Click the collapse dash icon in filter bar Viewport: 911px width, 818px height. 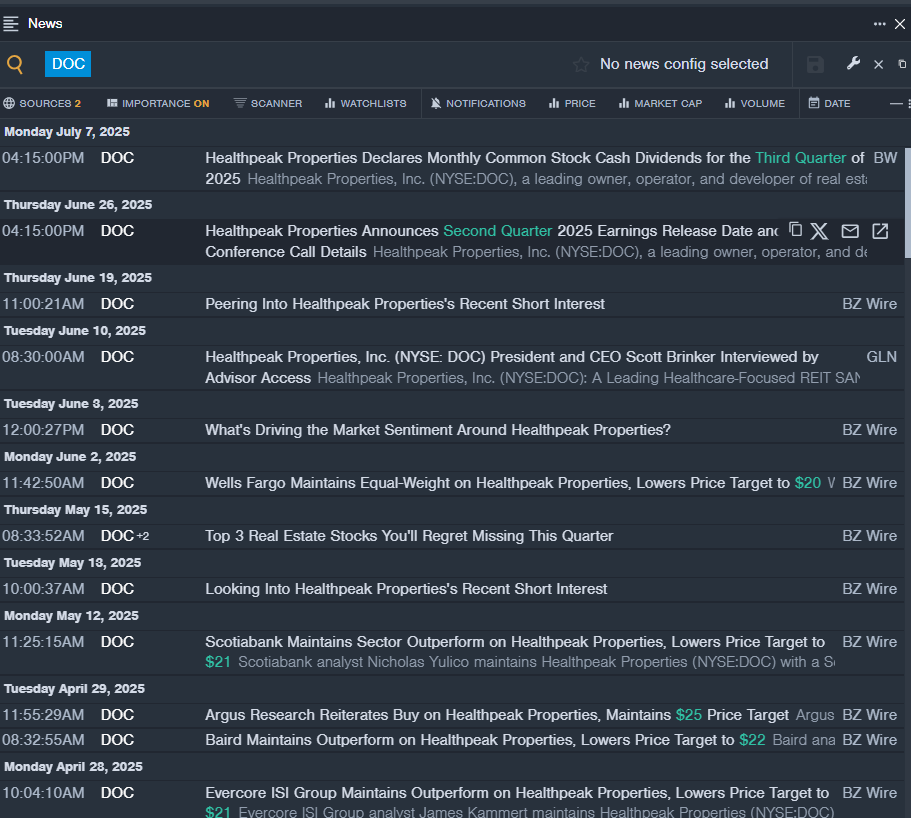(896, 103)
